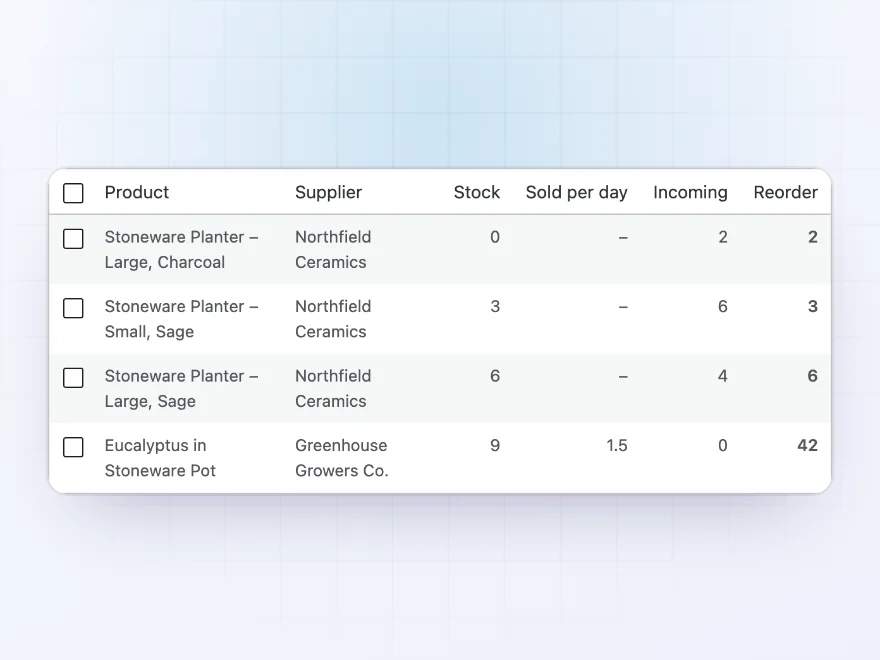Open the Eucalyptus in Stoneware Pot product

pos(160,458)
